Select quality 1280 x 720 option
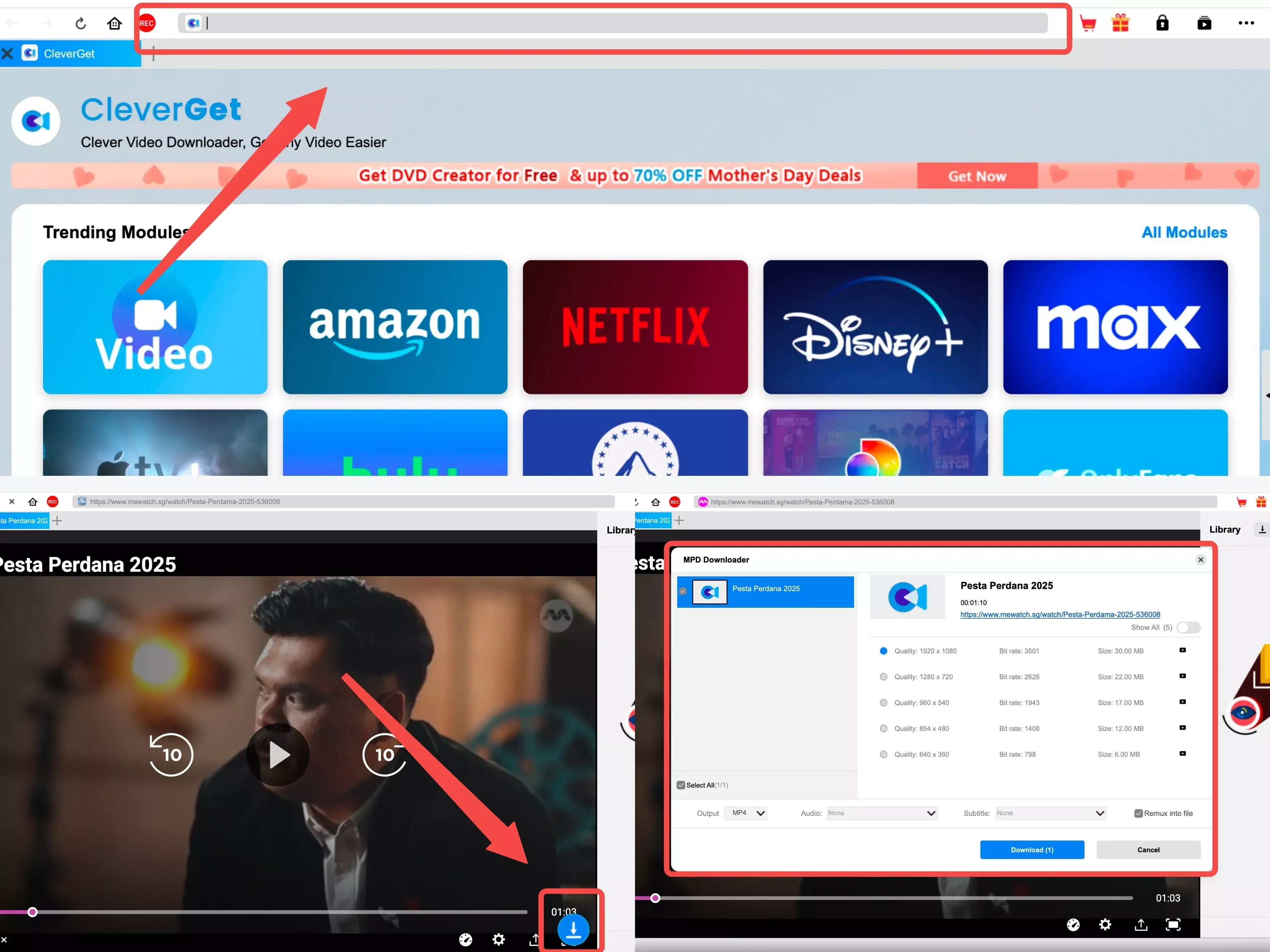The image size is (1270, 952). (x=884, y=677)
